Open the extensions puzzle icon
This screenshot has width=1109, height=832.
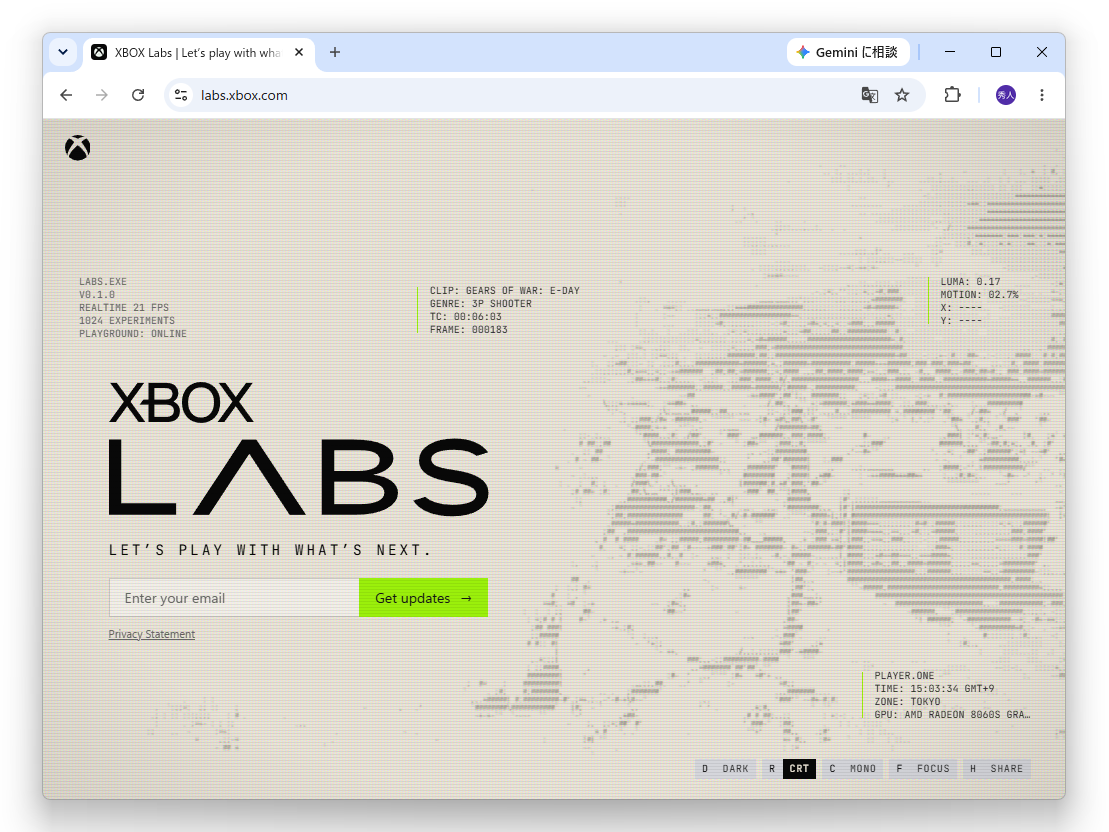[953, 95]
